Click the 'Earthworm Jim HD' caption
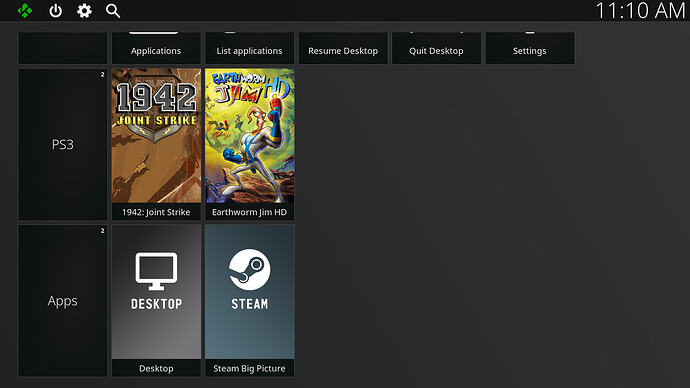Screen dimensions: 690x388 coord(250,212)
